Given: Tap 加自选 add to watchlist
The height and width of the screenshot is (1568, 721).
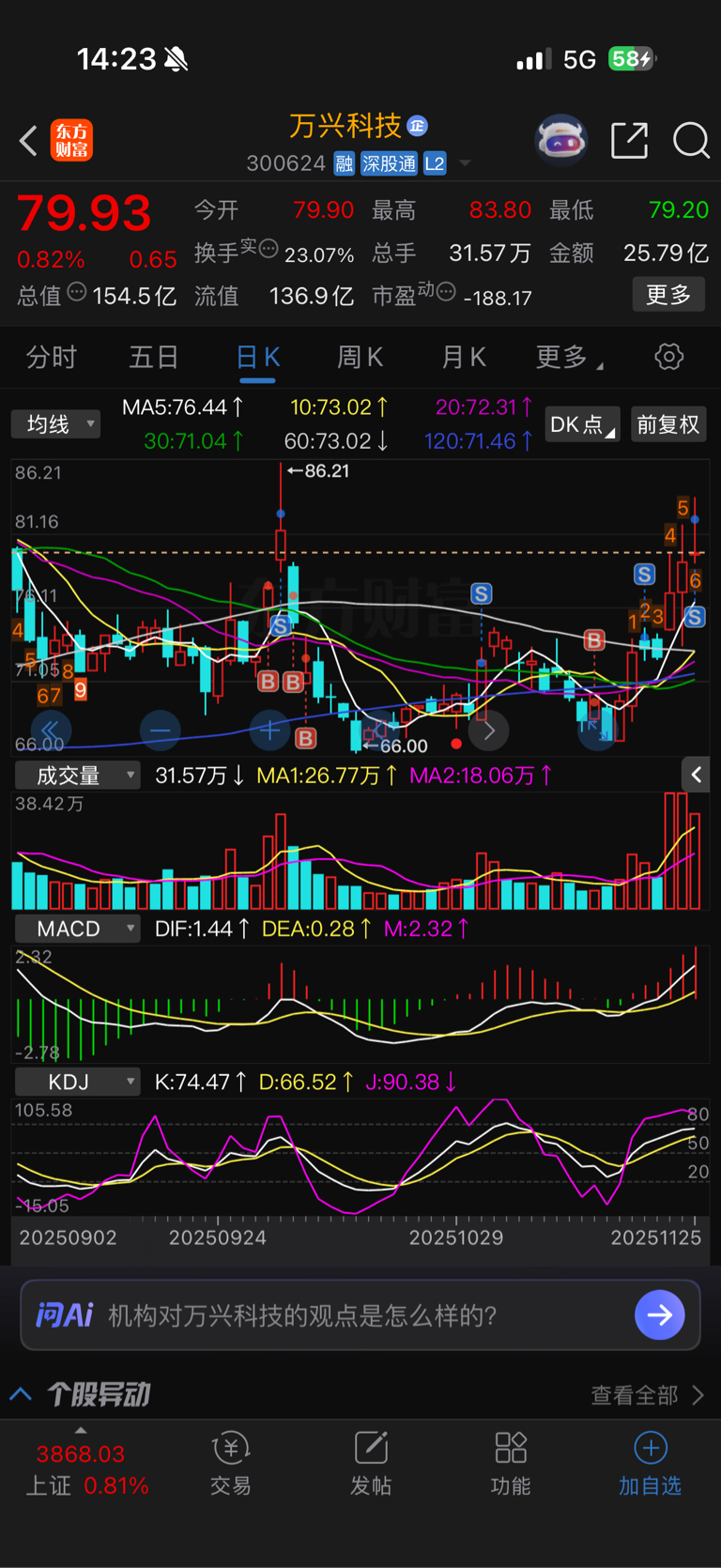Looking at the screenshot, I should 650,1463.
